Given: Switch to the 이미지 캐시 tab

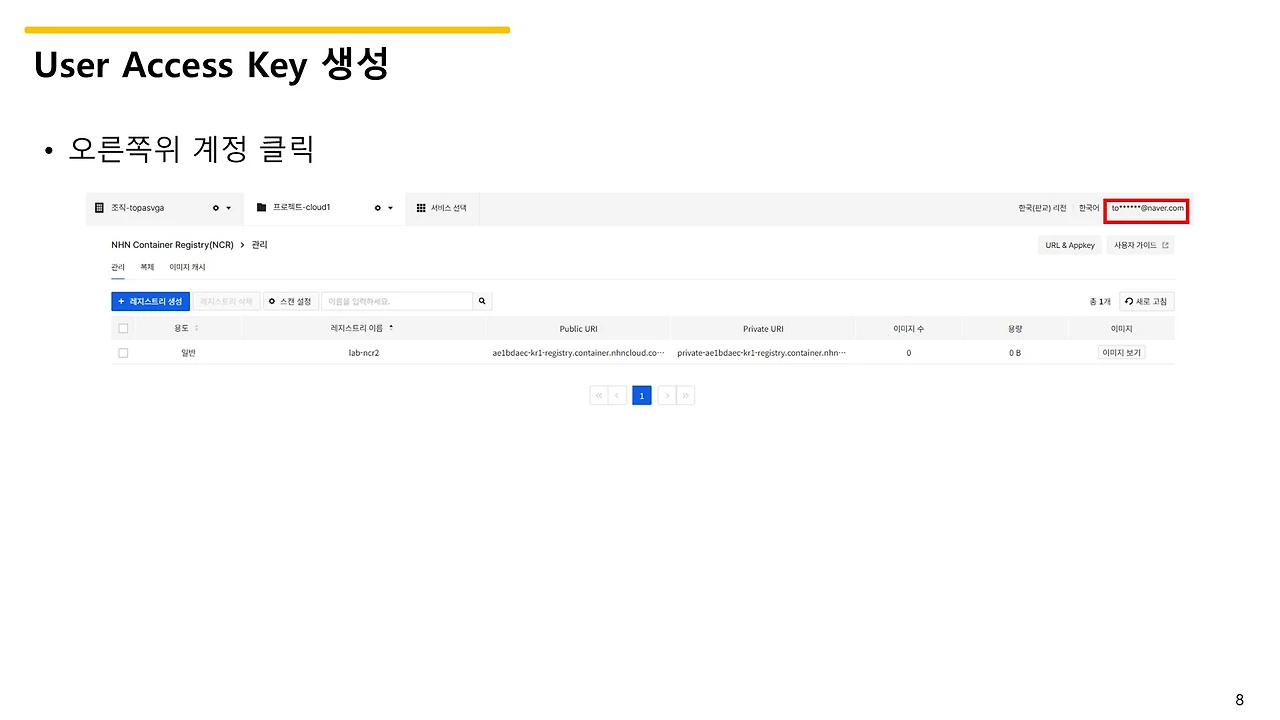Looking at the screenshot, I should point(187,267).
